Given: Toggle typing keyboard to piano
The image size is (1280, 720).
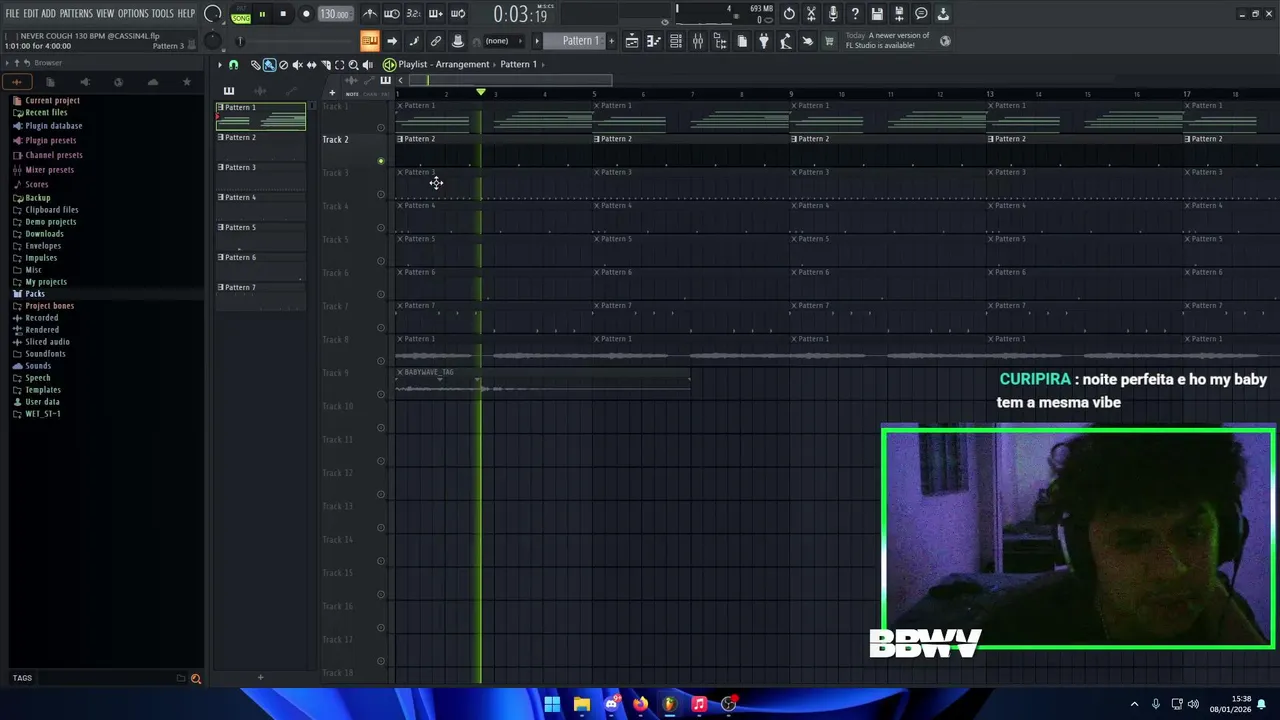Looking at the screenshot, I should point(370,41).
